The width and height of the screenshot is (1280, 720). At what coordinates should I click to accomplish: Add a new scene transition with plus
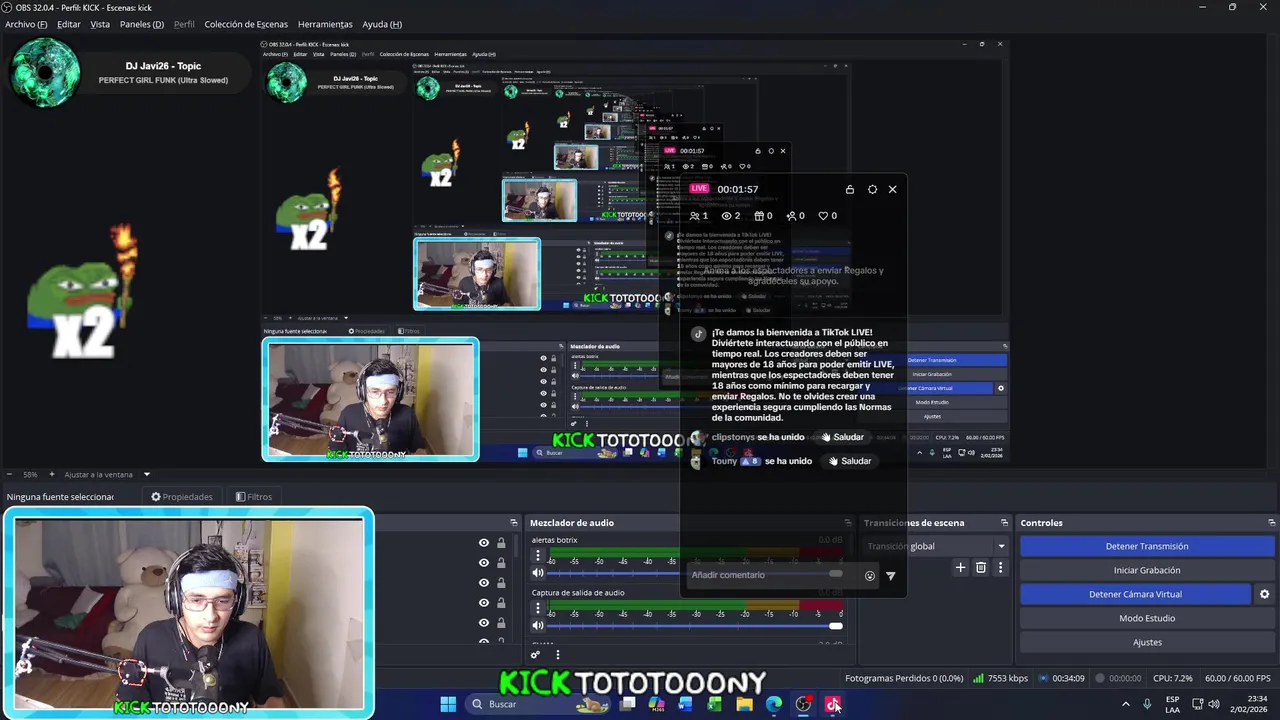[960, 568]
